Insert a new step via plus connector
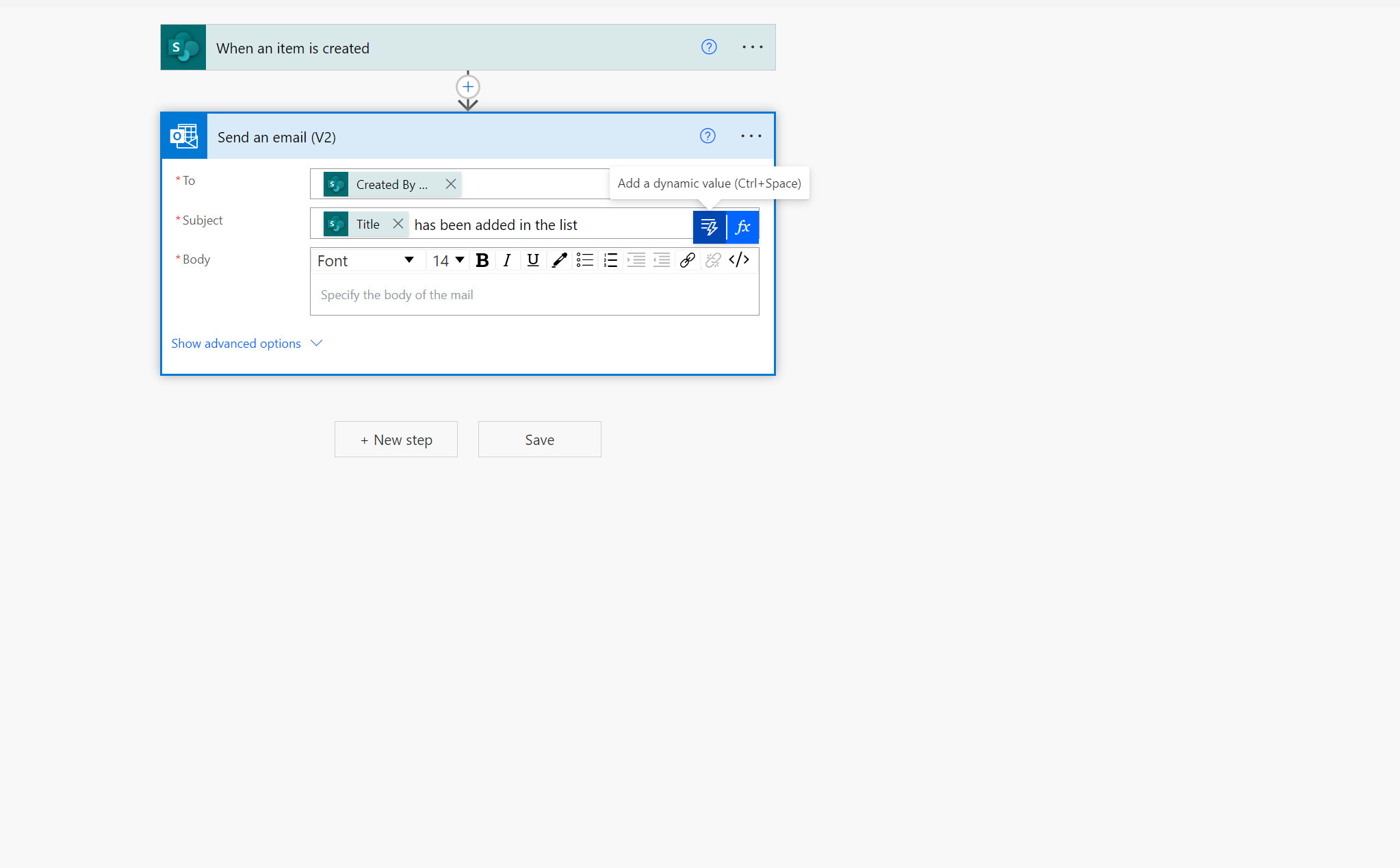 tap(468, 87)
